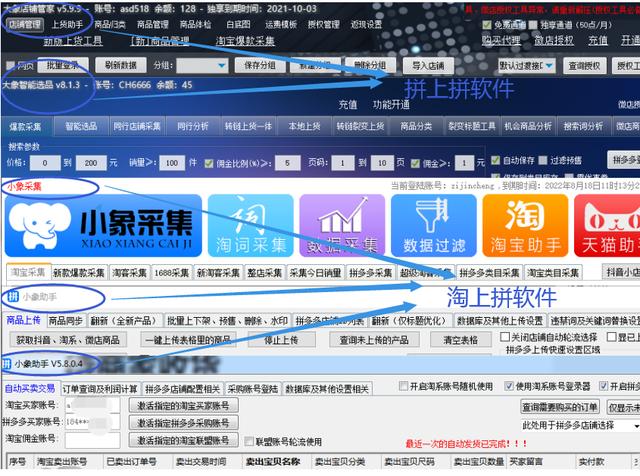Click the 导入店铺 button
Screen dimensions: 640x476
pyautogui.click(x=427, y=66)
